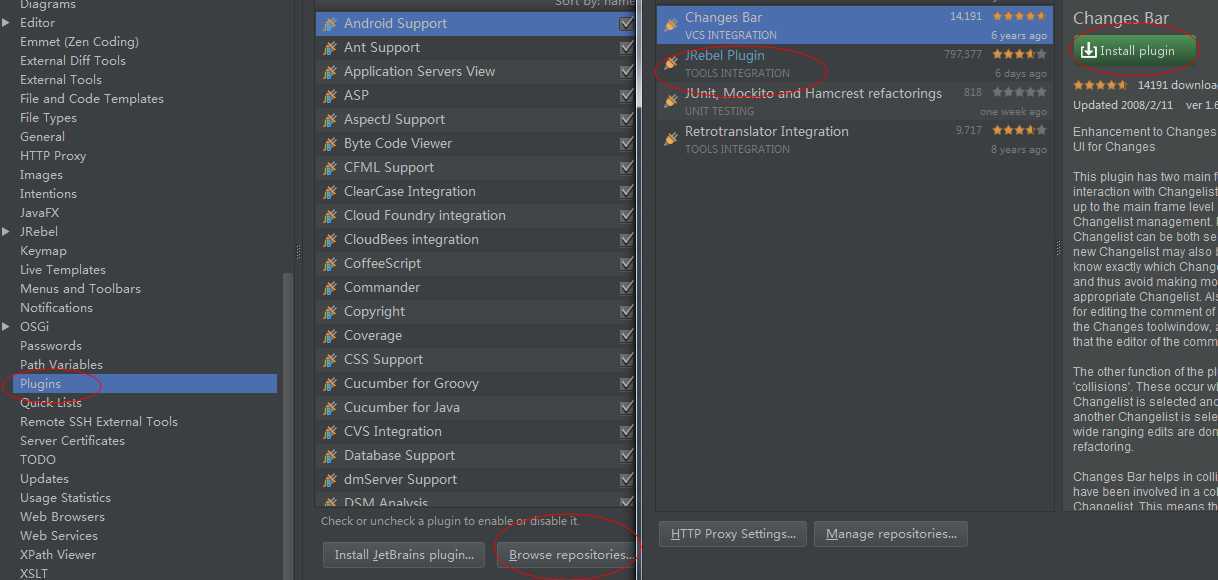This screenshot has width=1218, height=580.
Task: Click the Browse repositories button
Action: tap(566, 554)
